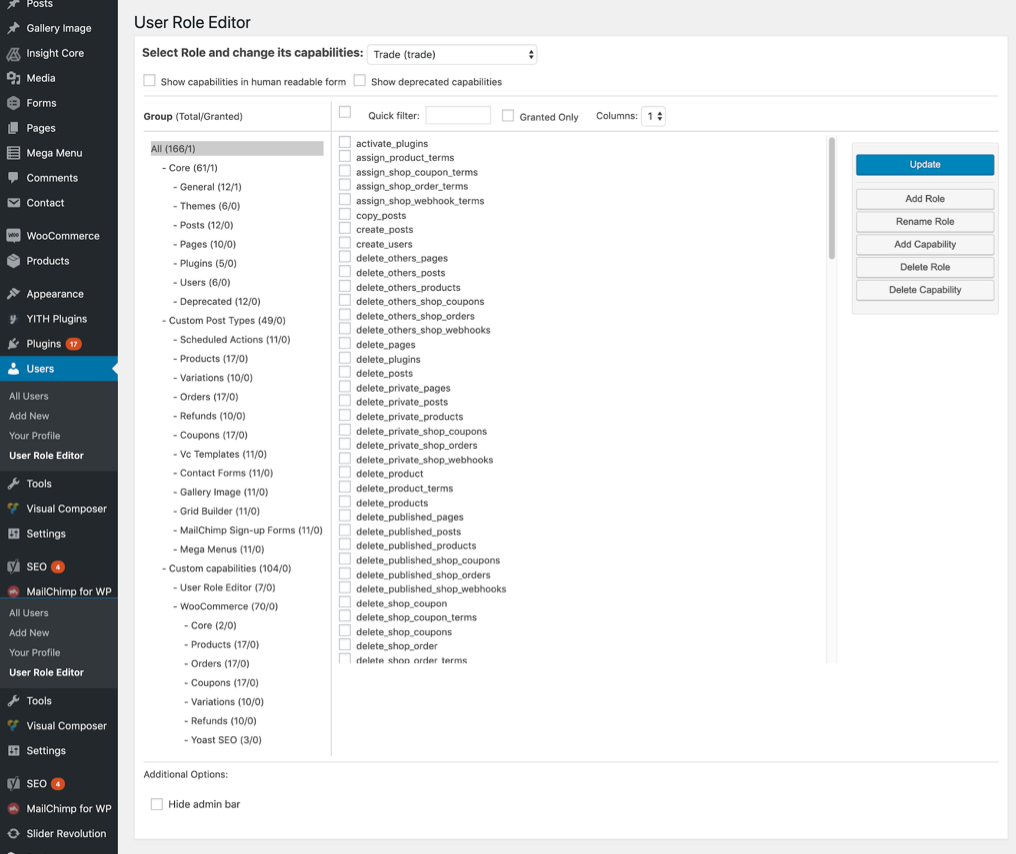
Task: Click the blue Update button
Action: pos(925,165)
